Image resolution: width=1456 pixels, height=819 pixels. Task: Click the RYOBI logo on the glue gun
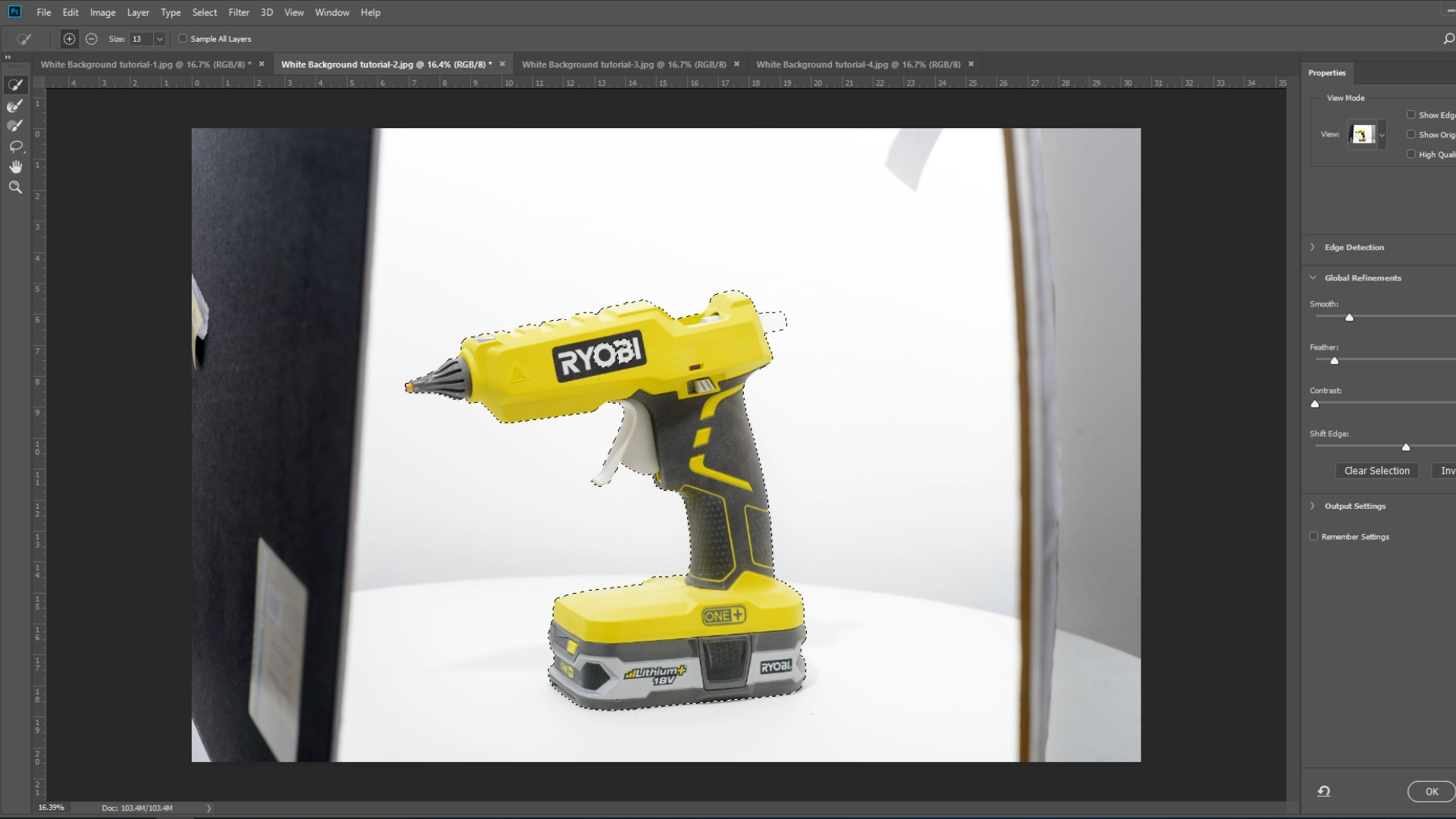(599, 355)
